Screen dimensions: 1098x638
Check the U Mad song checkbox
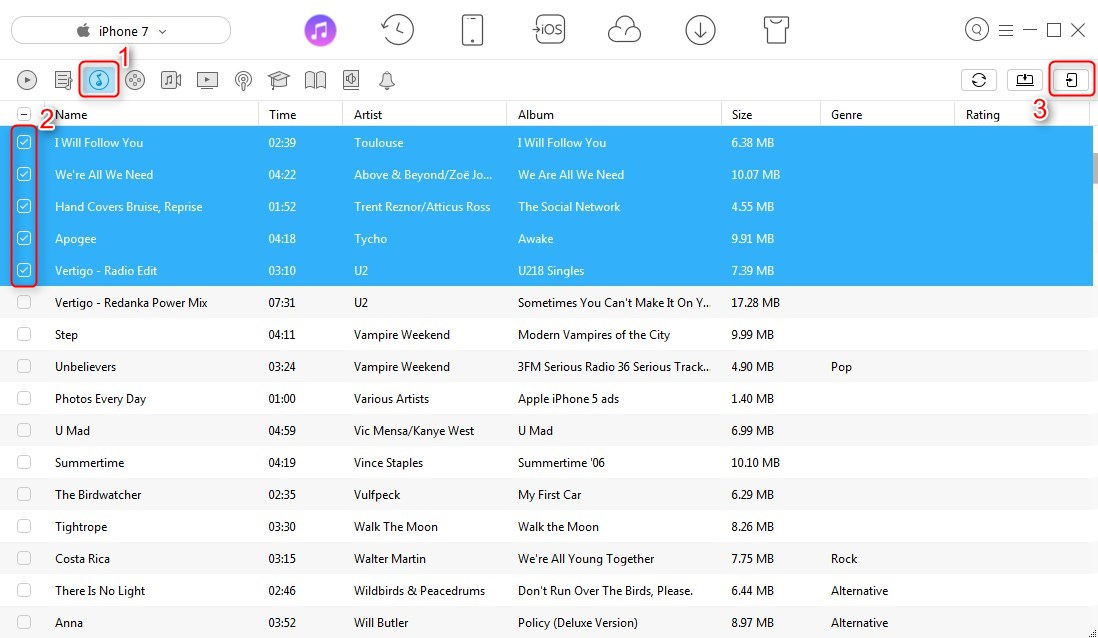(24, 431)
